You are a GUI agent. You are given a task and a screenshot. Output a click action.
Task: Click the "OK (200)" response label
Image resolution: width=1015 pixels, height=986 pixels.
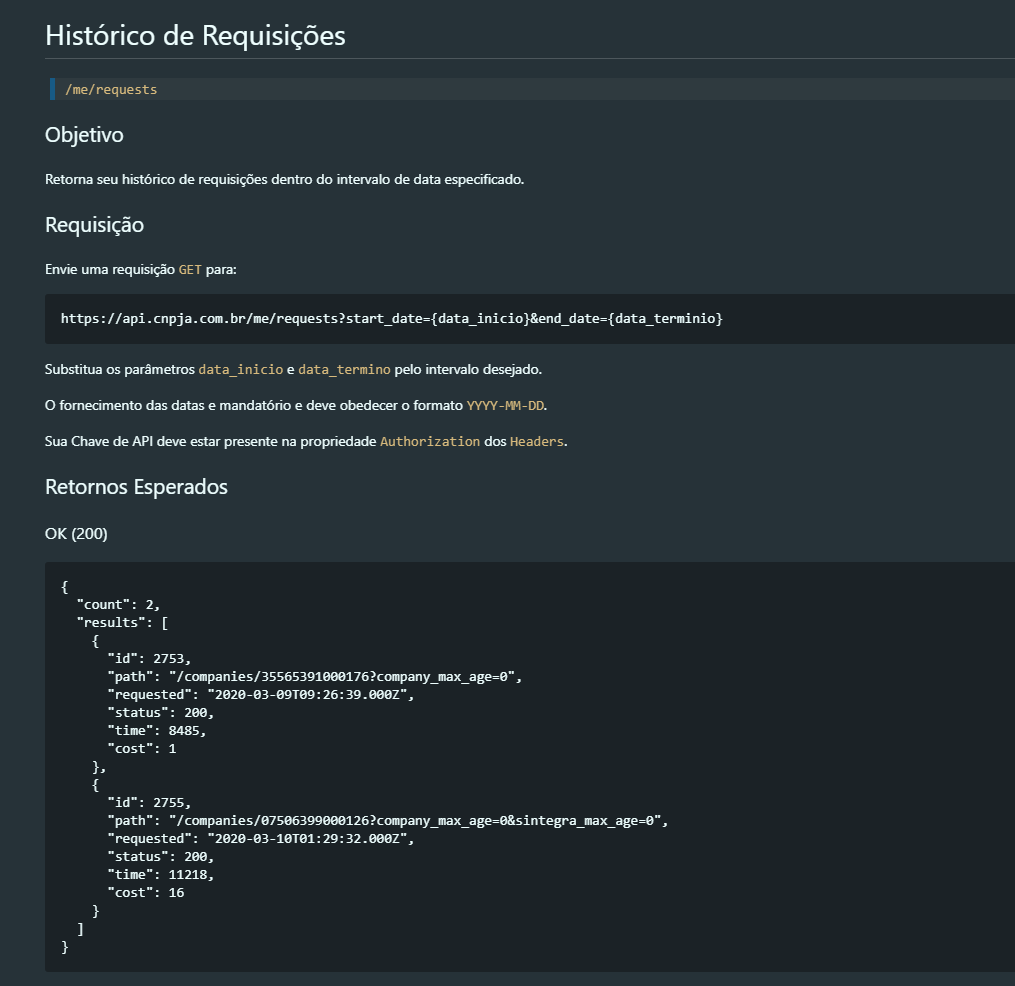[x=76, y=533]
